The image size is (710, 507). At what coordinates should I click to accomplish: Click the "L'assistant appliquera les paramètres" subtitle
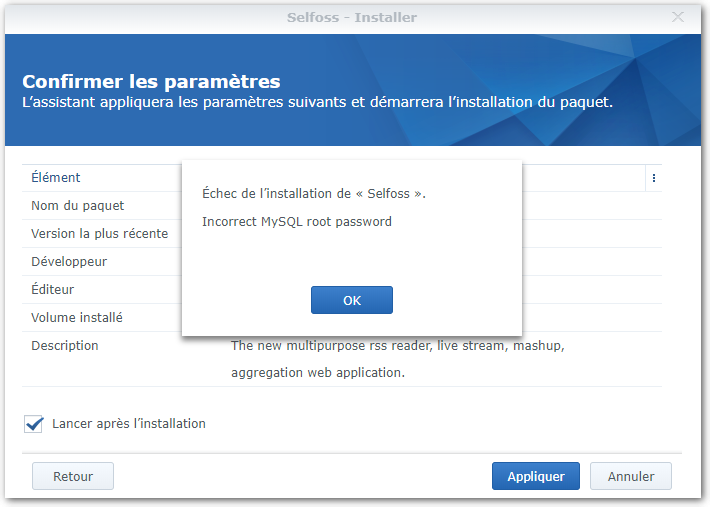pos(317,102)
